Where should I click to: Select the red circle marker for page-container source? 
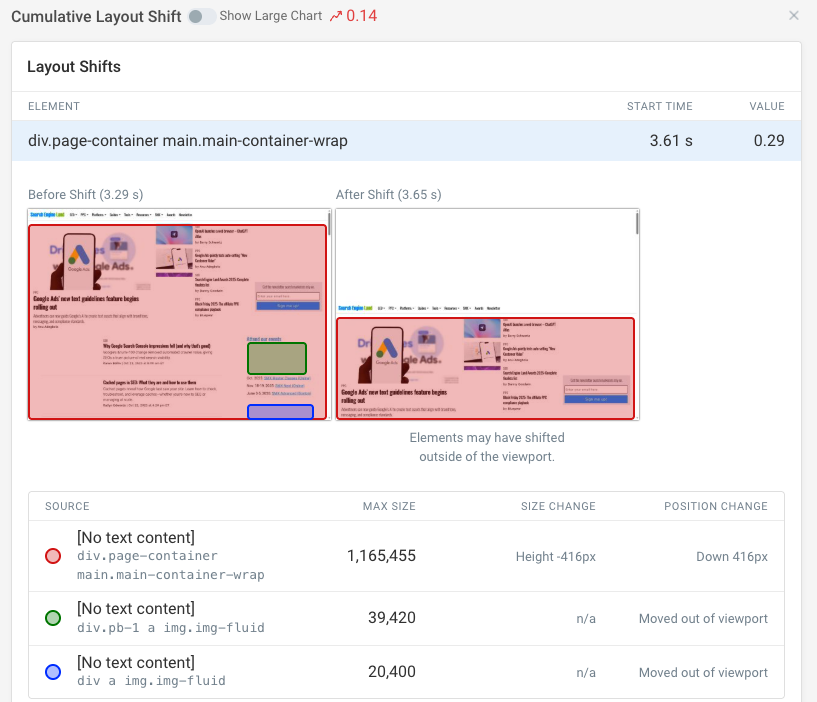tap(53, 557)
